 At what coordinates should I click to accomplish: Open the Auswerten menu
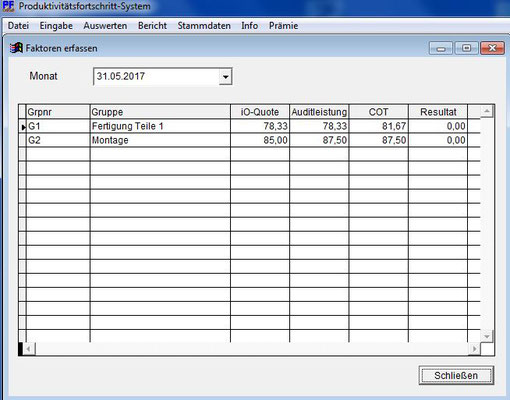pyautogui.click(x=105, y=26)
